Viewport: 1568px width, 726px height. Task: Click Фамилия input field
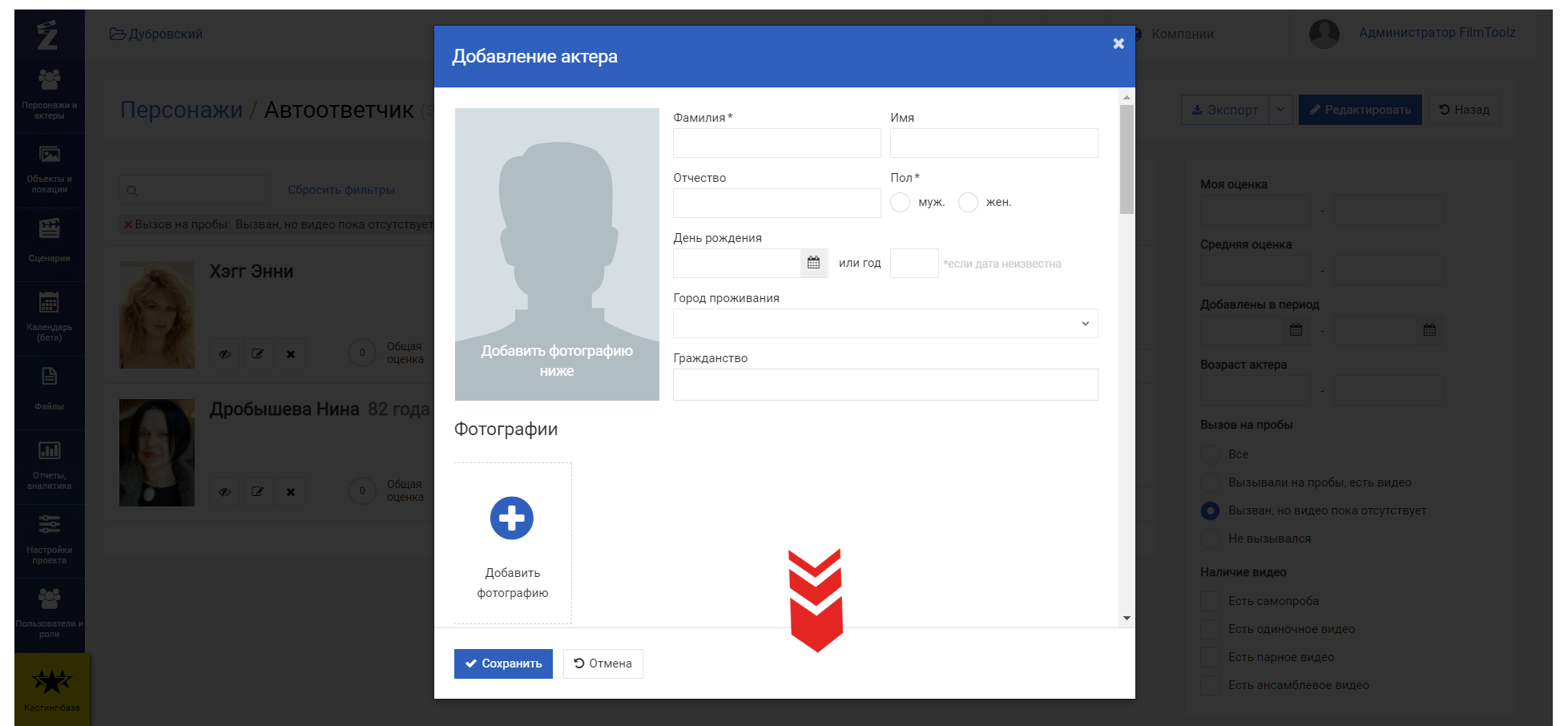click(777, 143)
